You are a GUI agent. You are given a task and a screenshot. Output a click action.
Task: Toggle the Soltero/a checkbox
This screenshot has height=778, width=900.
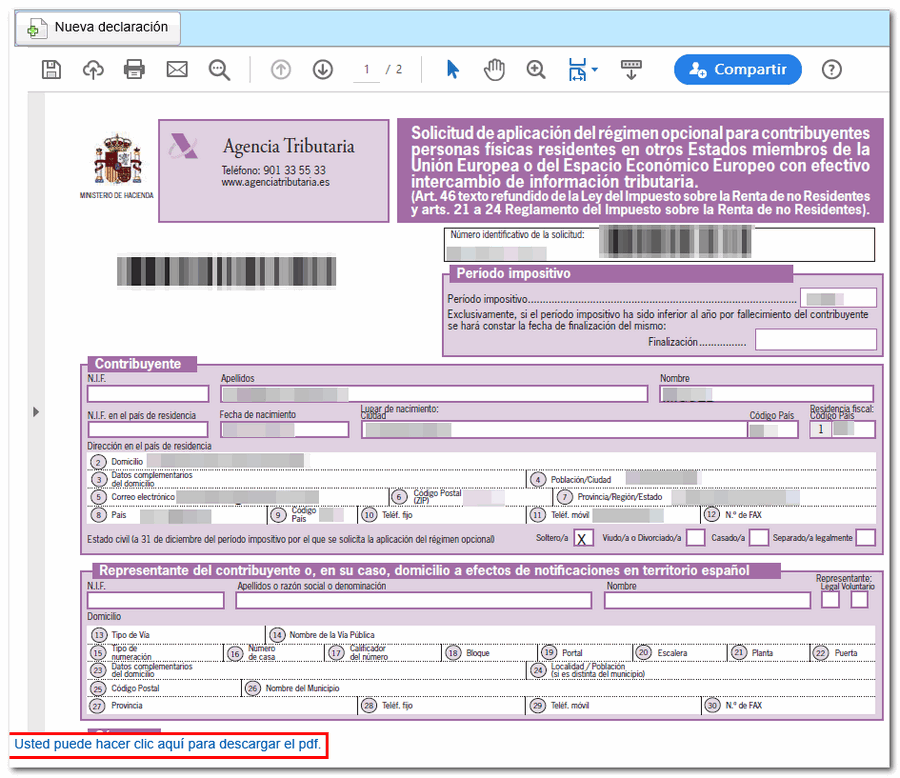[x=583, y=538]
